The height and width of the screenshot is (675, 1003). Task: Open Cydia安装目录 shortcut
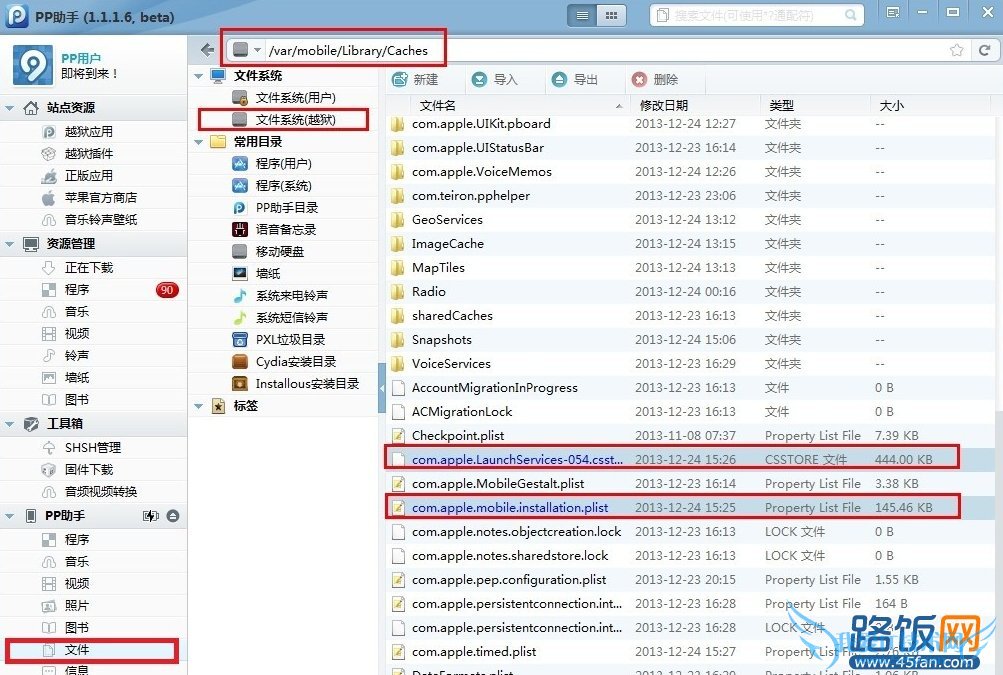(x=284, y=361)
